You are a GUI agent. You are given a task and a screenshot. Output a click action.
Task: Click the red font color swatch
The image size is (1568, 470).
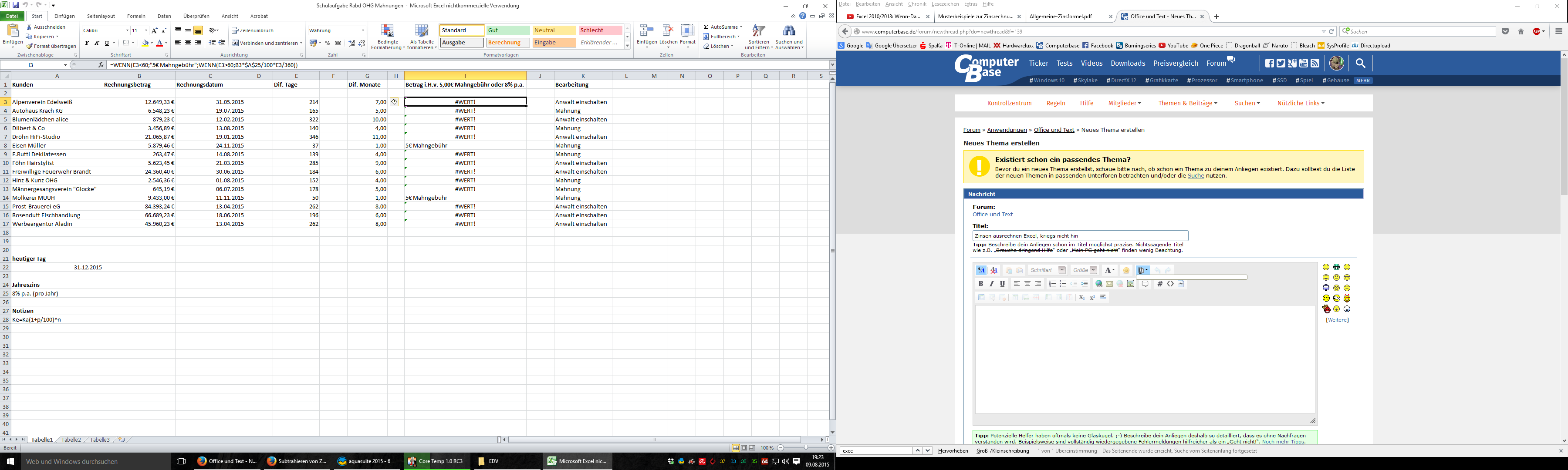pyautogui.click(x=159, y=44)
